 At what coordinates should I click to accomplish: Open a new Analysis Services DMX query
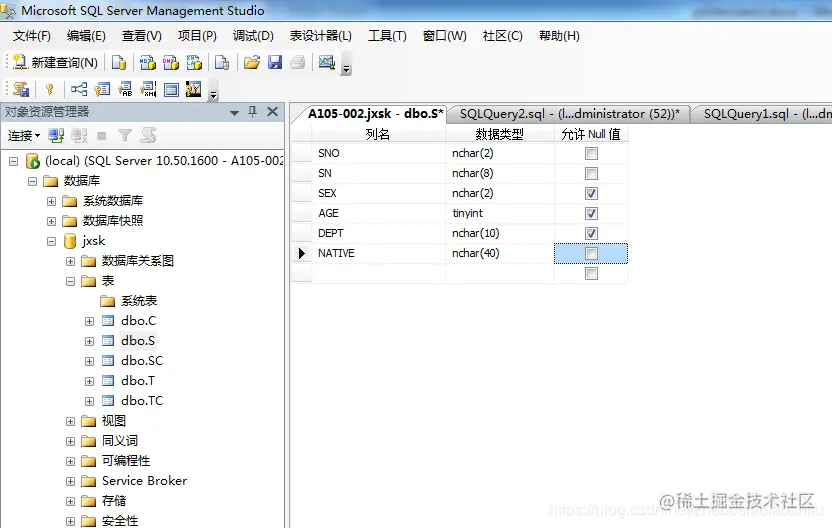[x=171, y=63]
